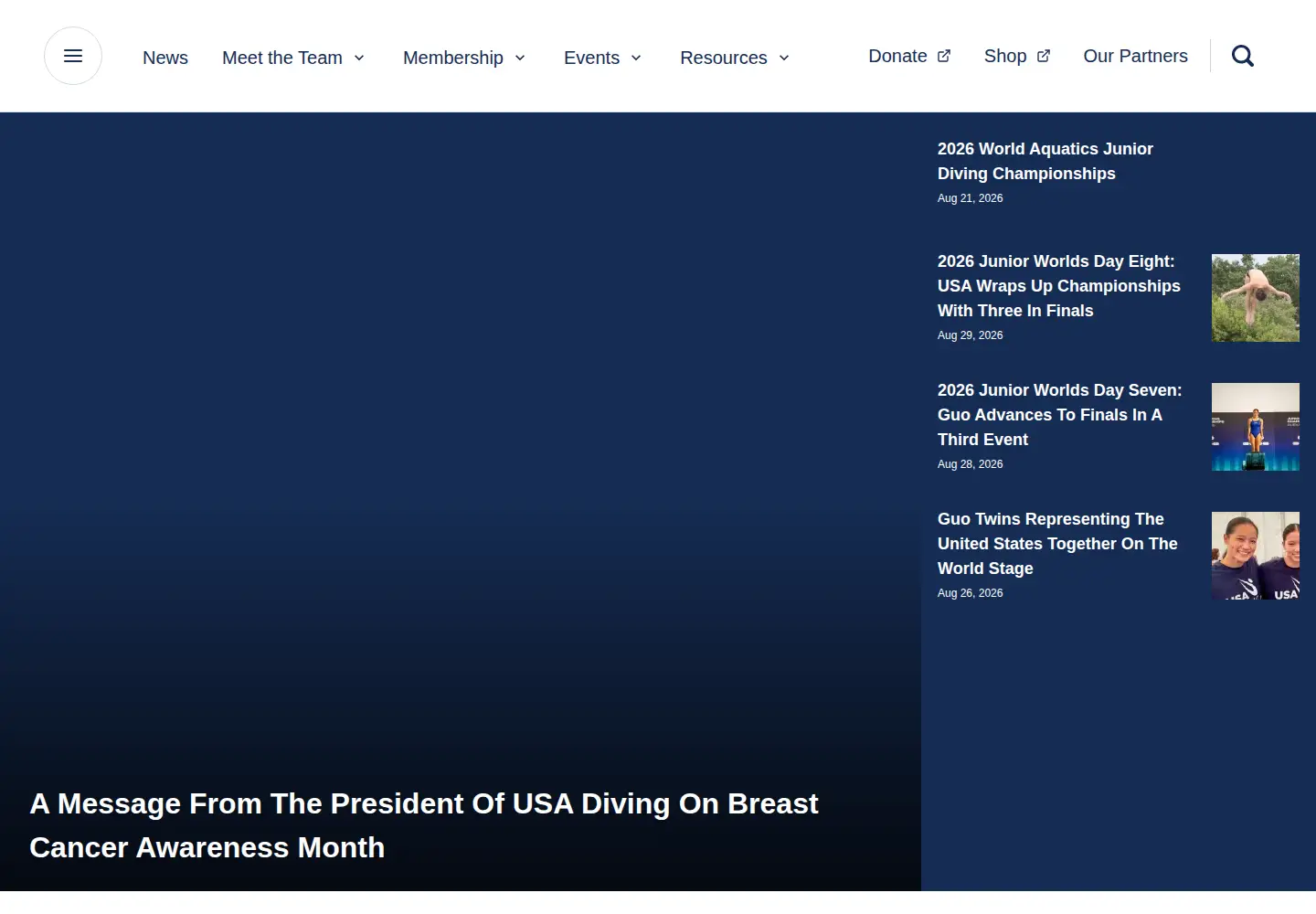Open the Our Partners page
This screenshot has height=914, width=1316.
tap(1135, 56)
